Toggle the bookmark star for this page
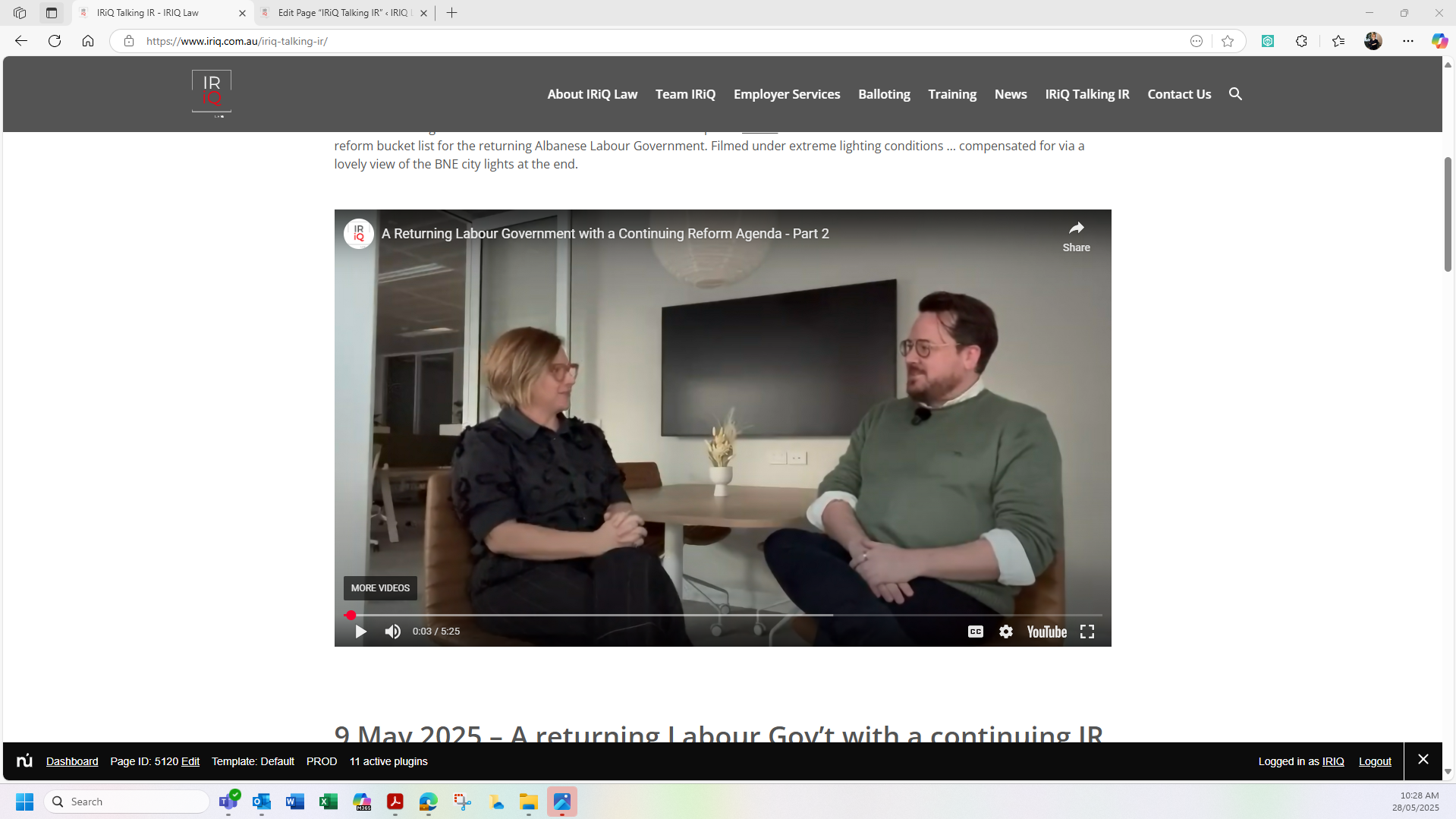 [x=1228, y=41]
